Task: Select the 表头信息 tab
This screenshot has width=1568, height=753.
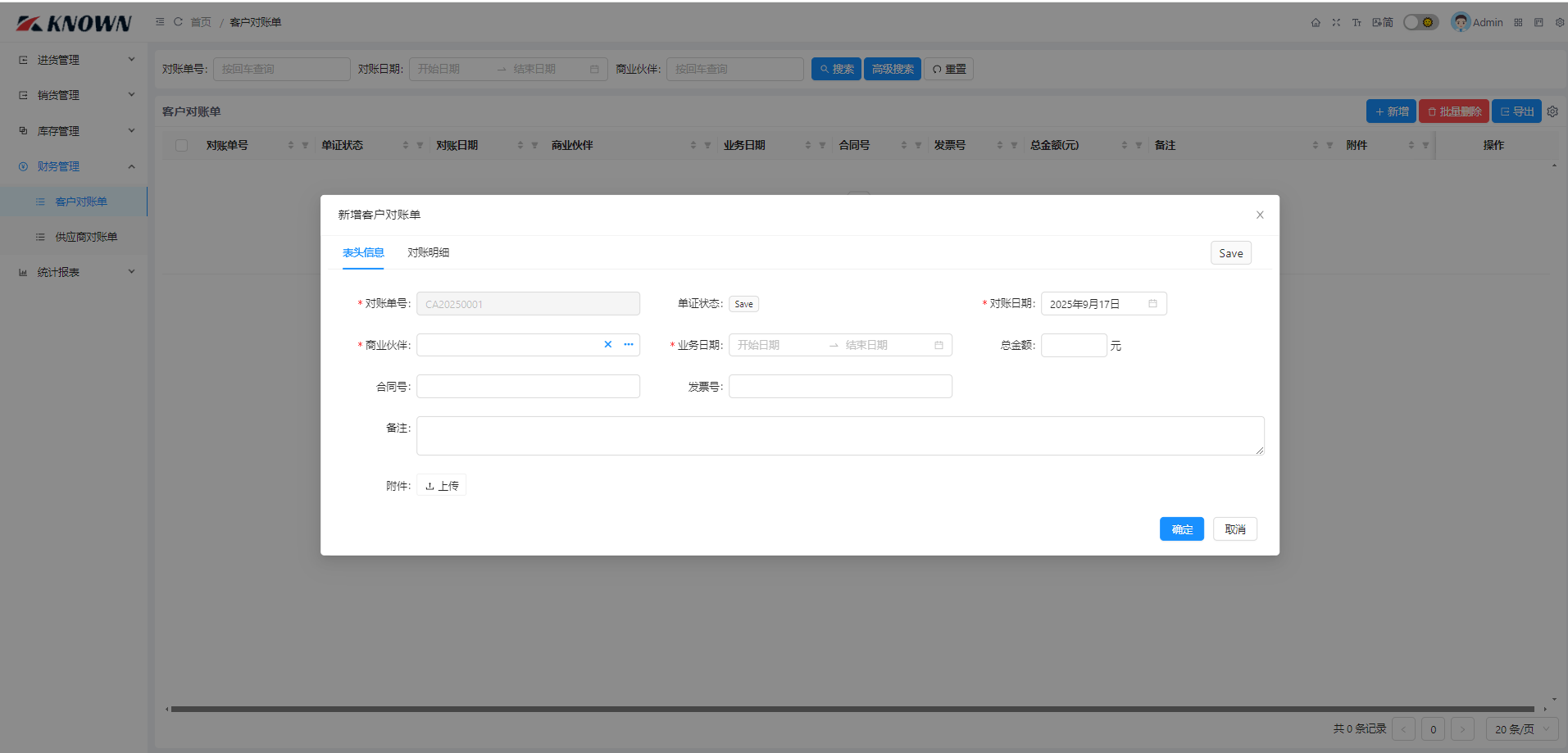Action: (x=363, y=253)
